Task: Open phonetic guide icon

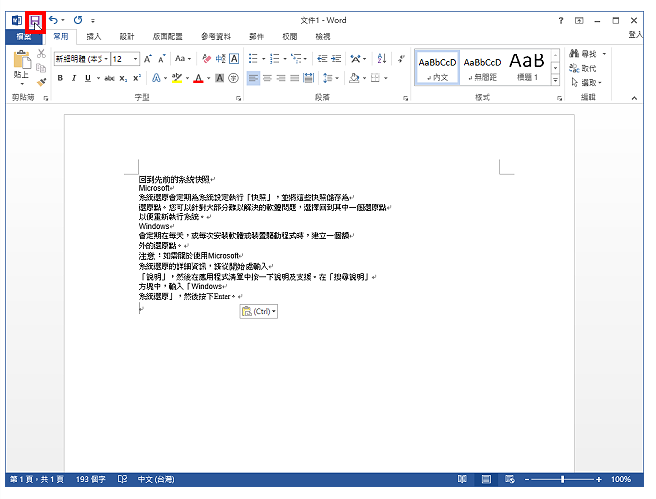Action: (x=220, y=59)
